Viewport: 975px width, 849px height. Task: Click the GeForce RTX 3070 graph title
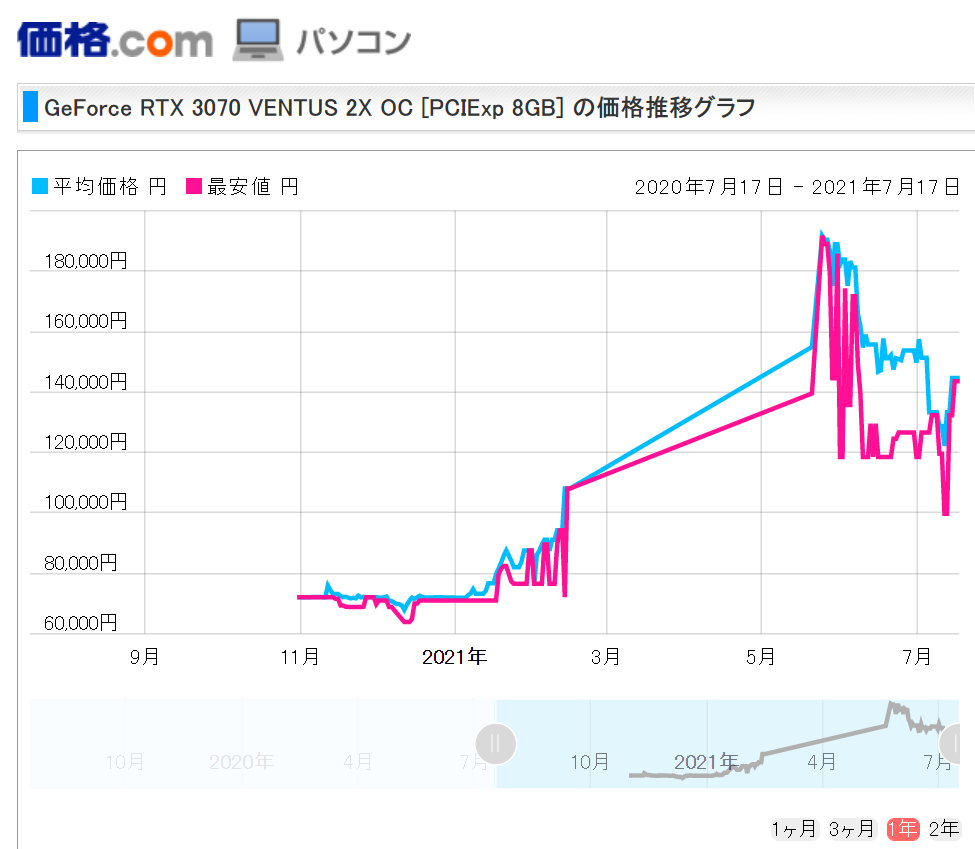point(400,107)
